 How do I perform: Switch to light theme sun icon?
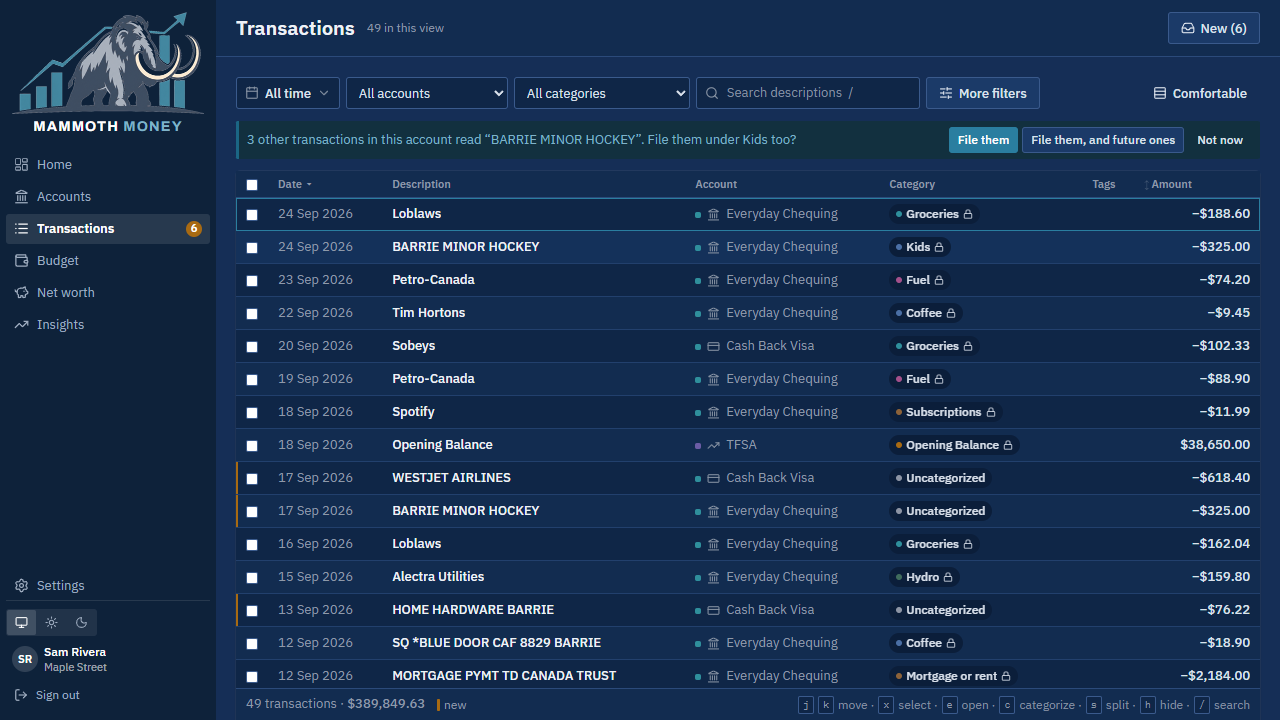(51, 622)
